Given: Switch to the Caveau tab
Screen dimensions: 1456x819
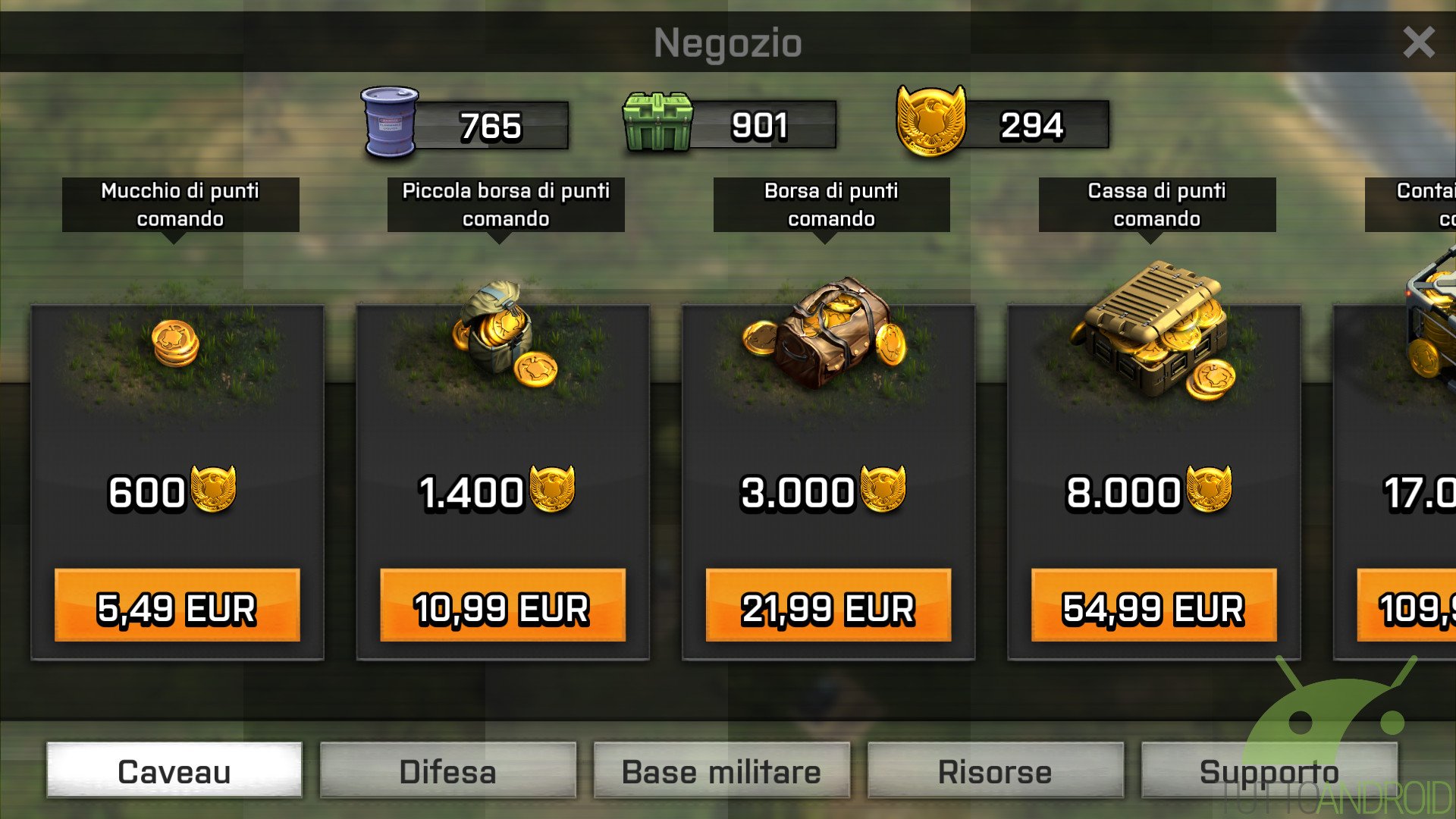Looking at the screenshot, I should [x=174, y=770].
